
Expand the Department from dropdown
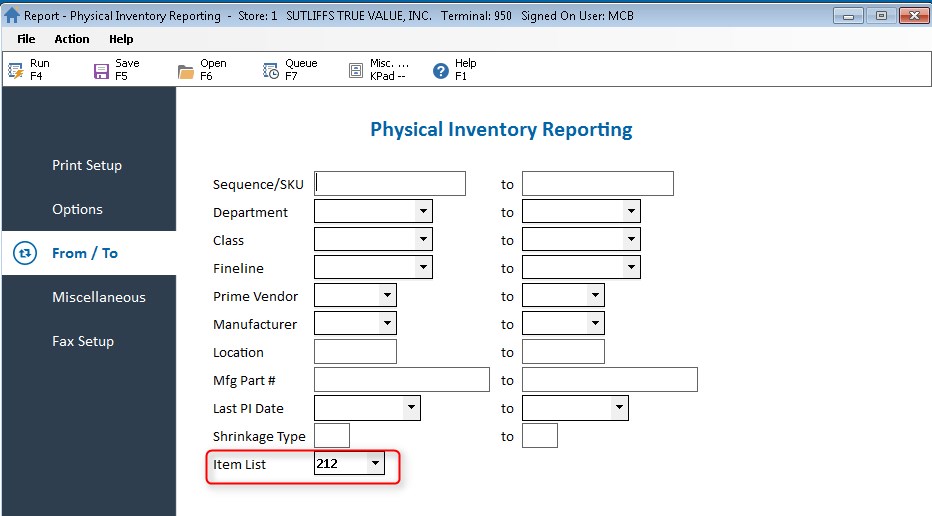pos(423,212)
